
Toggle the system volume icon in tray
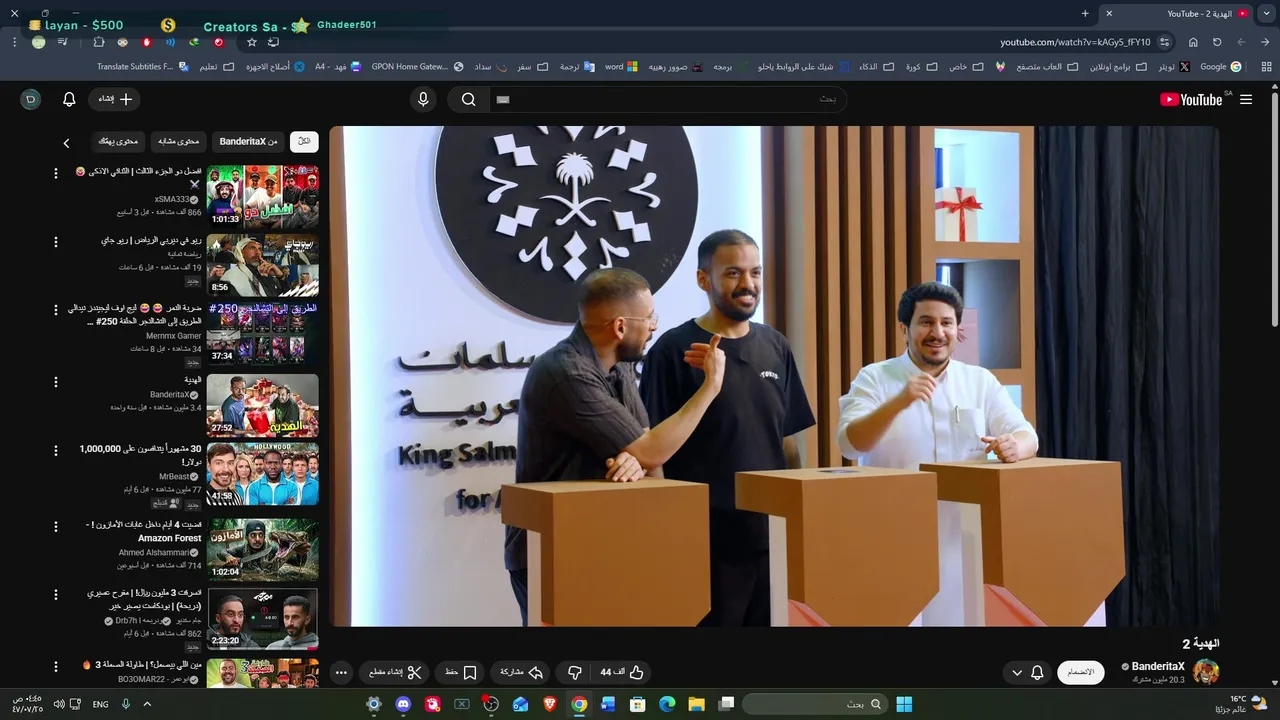58,704
